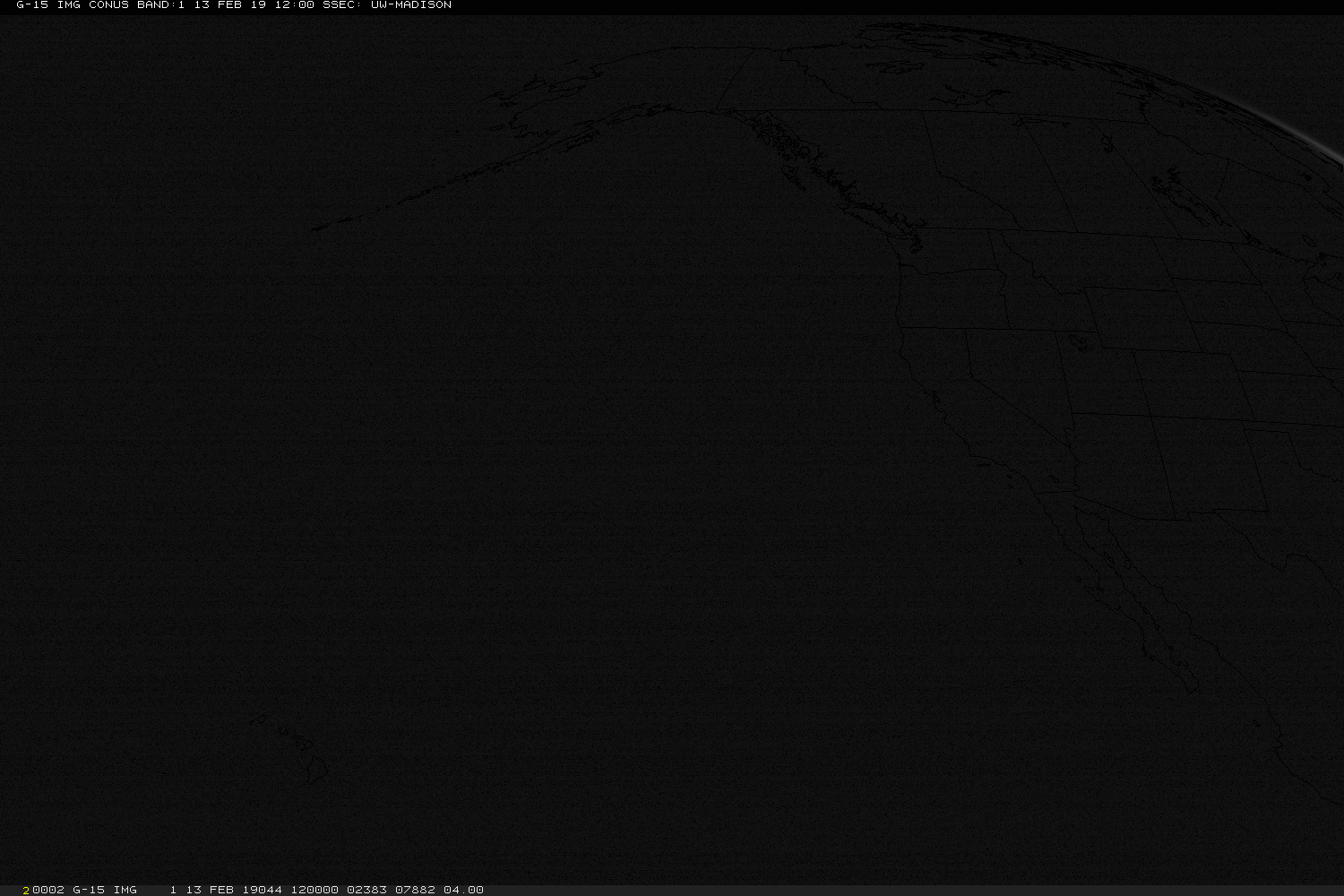Click the '0002' value in the bottom line

tap(48, 890)
